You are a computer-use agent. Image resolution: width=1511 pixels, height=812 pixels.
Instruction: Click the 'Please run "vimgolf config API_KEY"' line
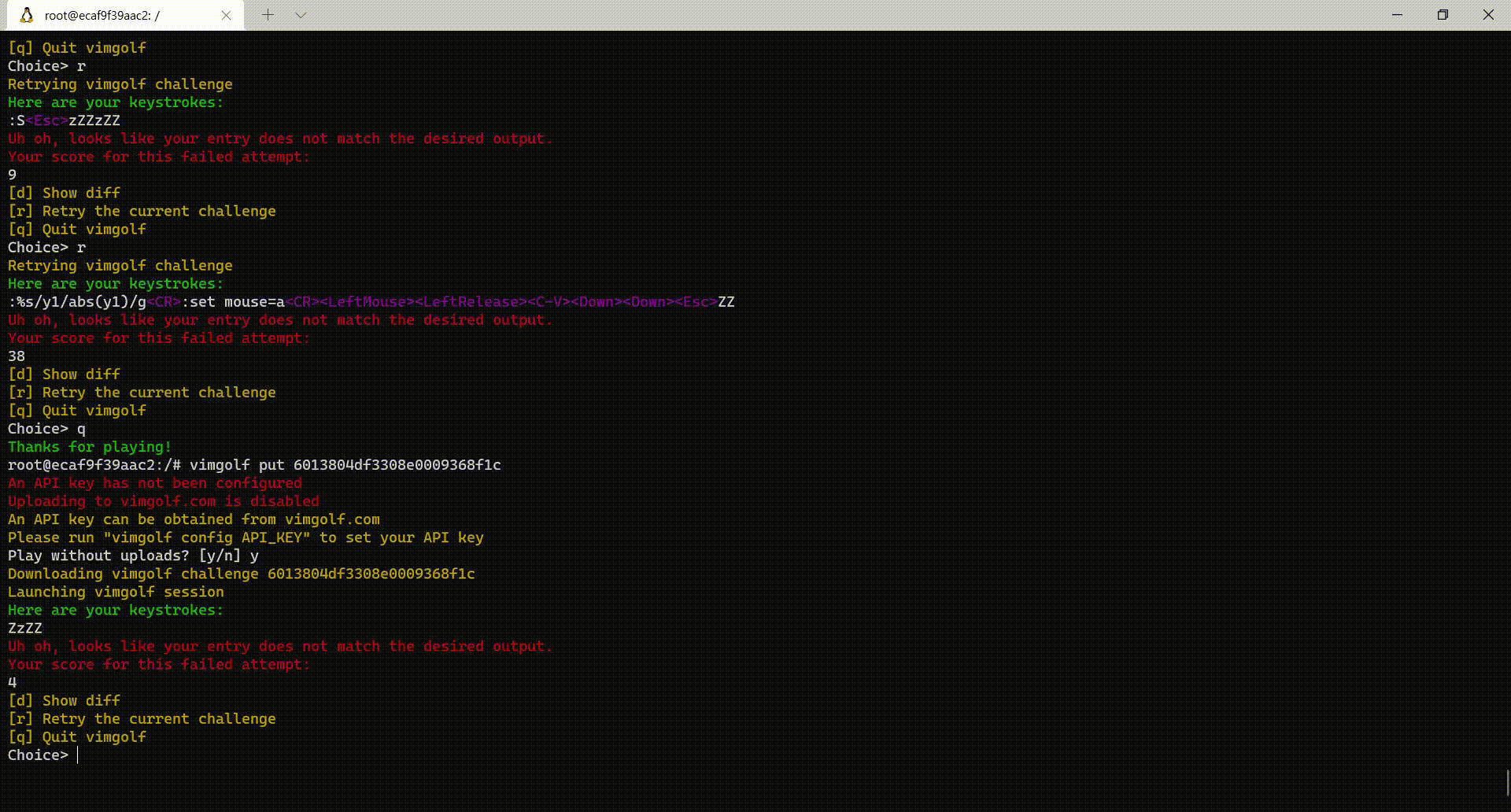(246, 537)
